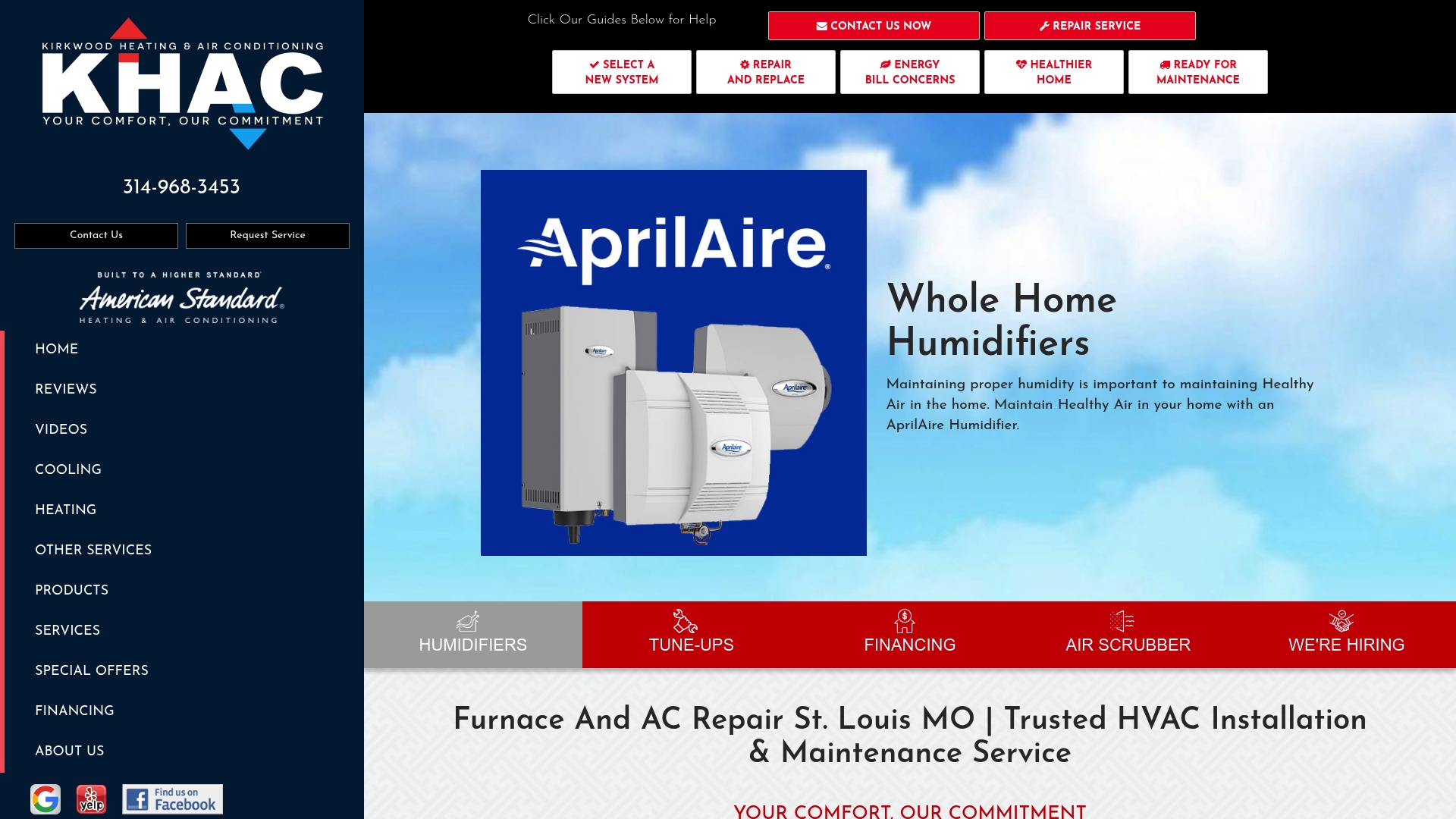Expand the Other Services menu
This screenshot has width=1456, height=819.
coord(93,550)
